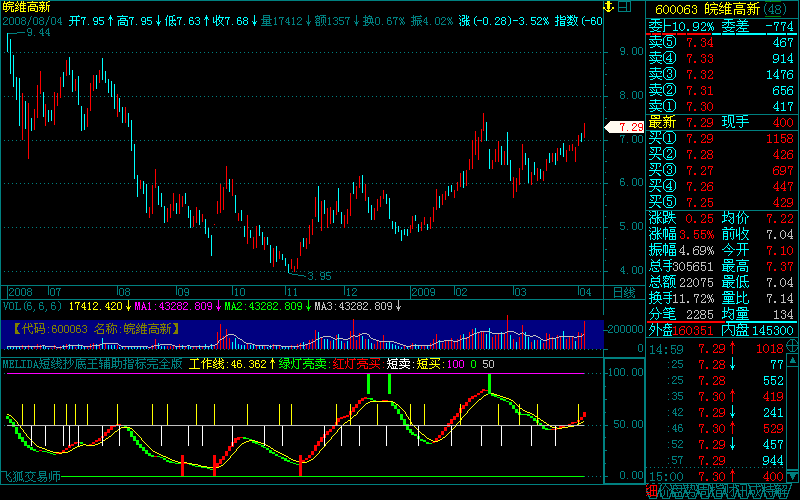Click the 3.95 low price annotation
Viewport: 800px width, 500px height.
click(319, 277)
